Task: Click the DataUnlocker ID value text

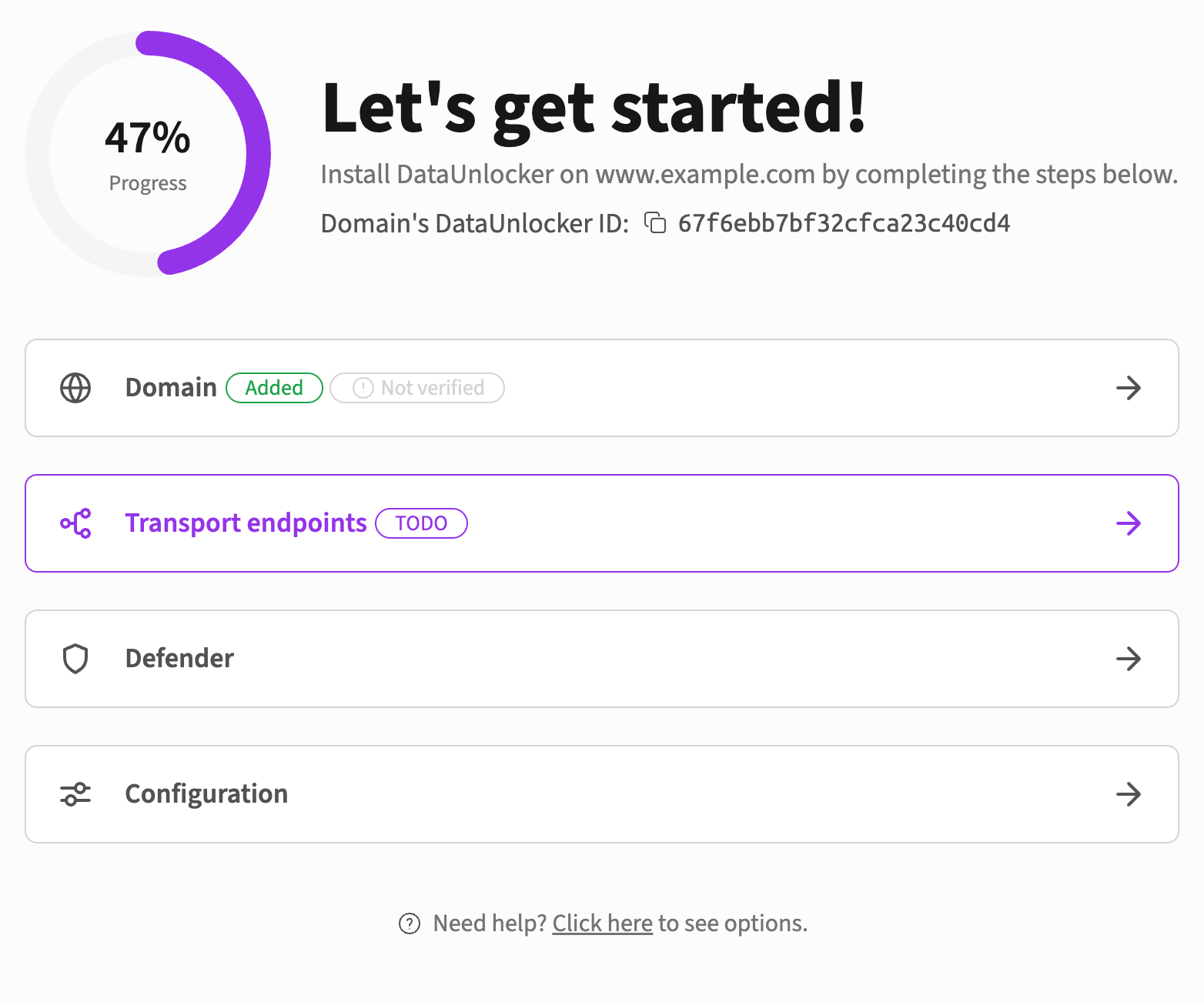Action: pos(844,223)
